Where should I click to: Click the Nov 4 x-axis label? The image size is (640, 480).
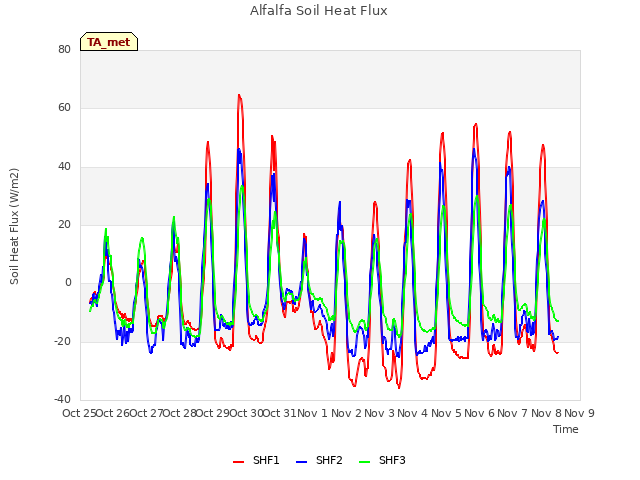pos(412,413)
